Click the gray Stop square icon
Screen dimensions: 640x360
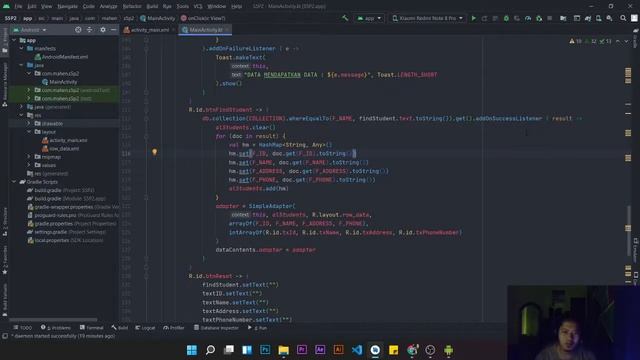click(x=550, y=18)
